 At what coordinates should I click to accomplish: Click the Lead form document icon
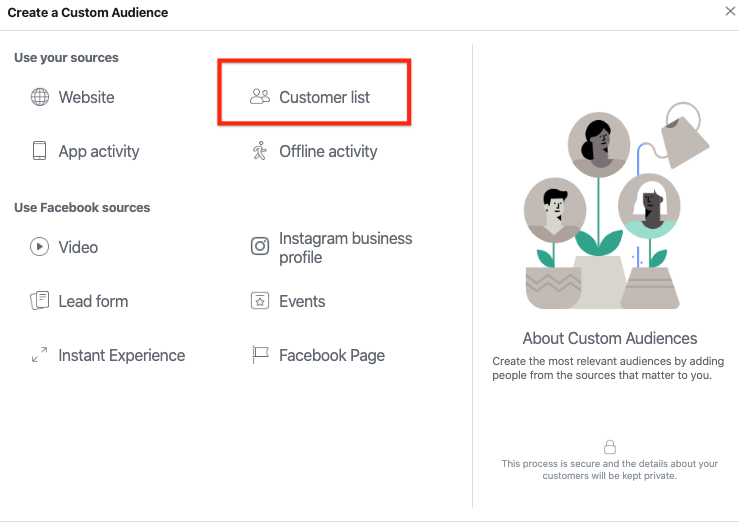pos(40,301)
